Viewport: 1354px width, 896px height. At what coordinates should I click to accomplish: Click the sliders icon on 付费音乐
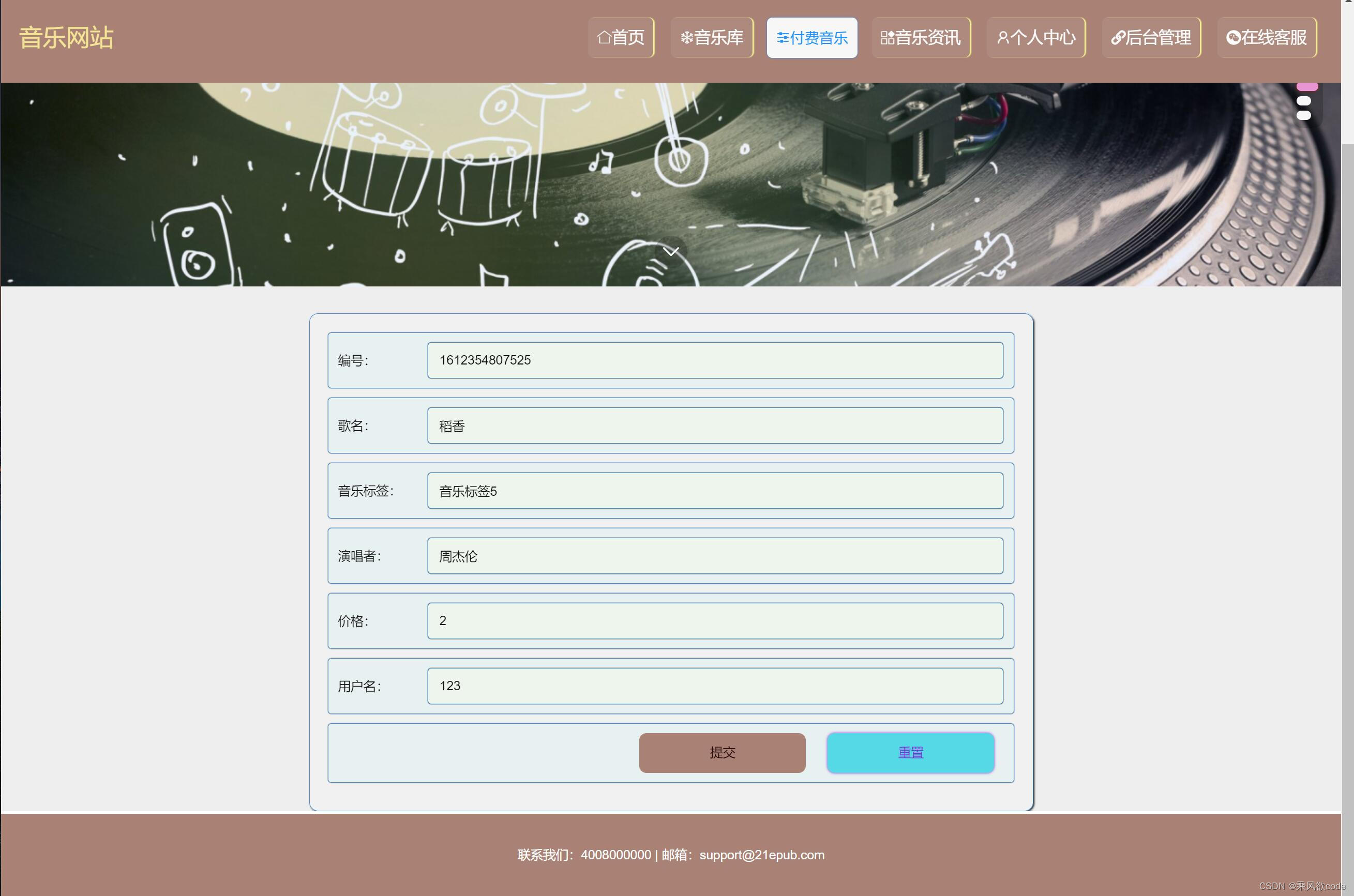(783, 38)
